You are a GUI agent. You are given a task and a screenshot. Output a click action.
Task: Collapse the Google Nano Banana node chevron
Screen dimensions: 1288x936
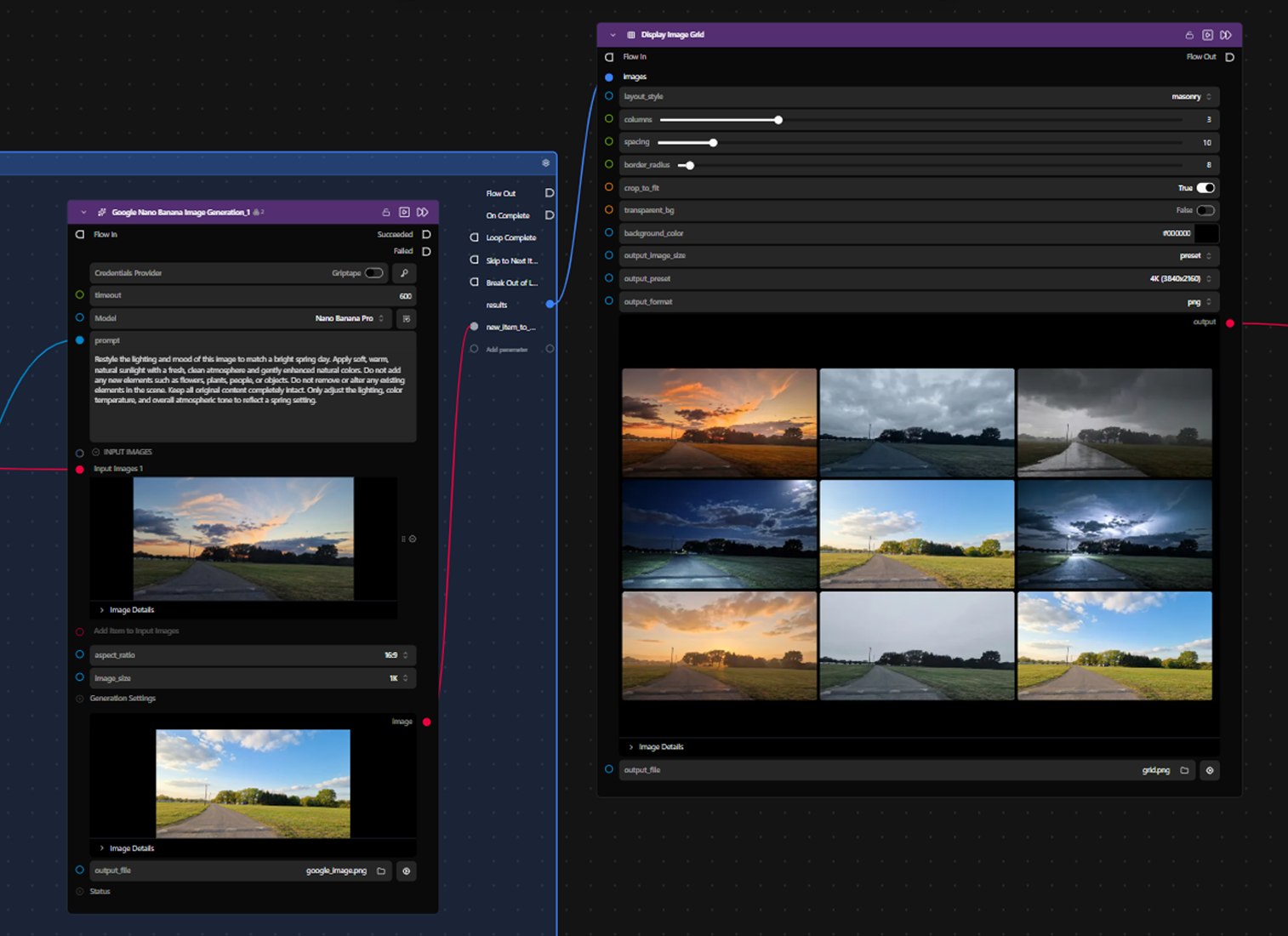coord(83,212)
